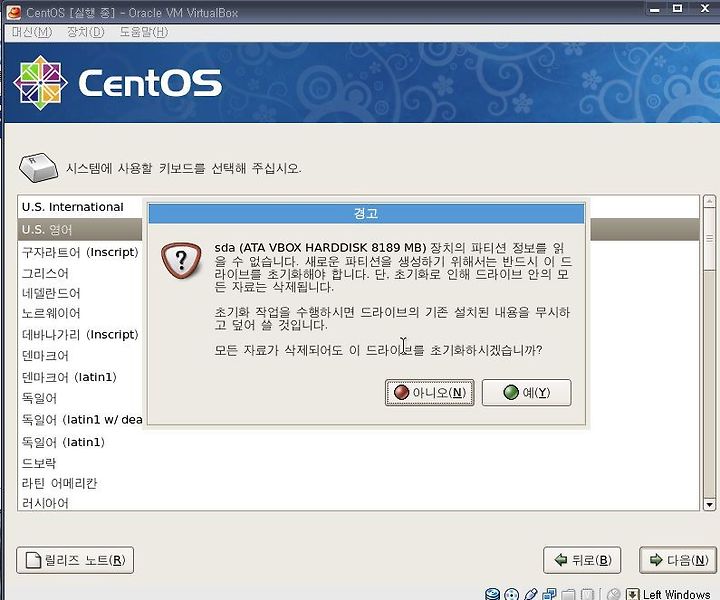Go back with the 뒤로(B) button

(582, 560)
